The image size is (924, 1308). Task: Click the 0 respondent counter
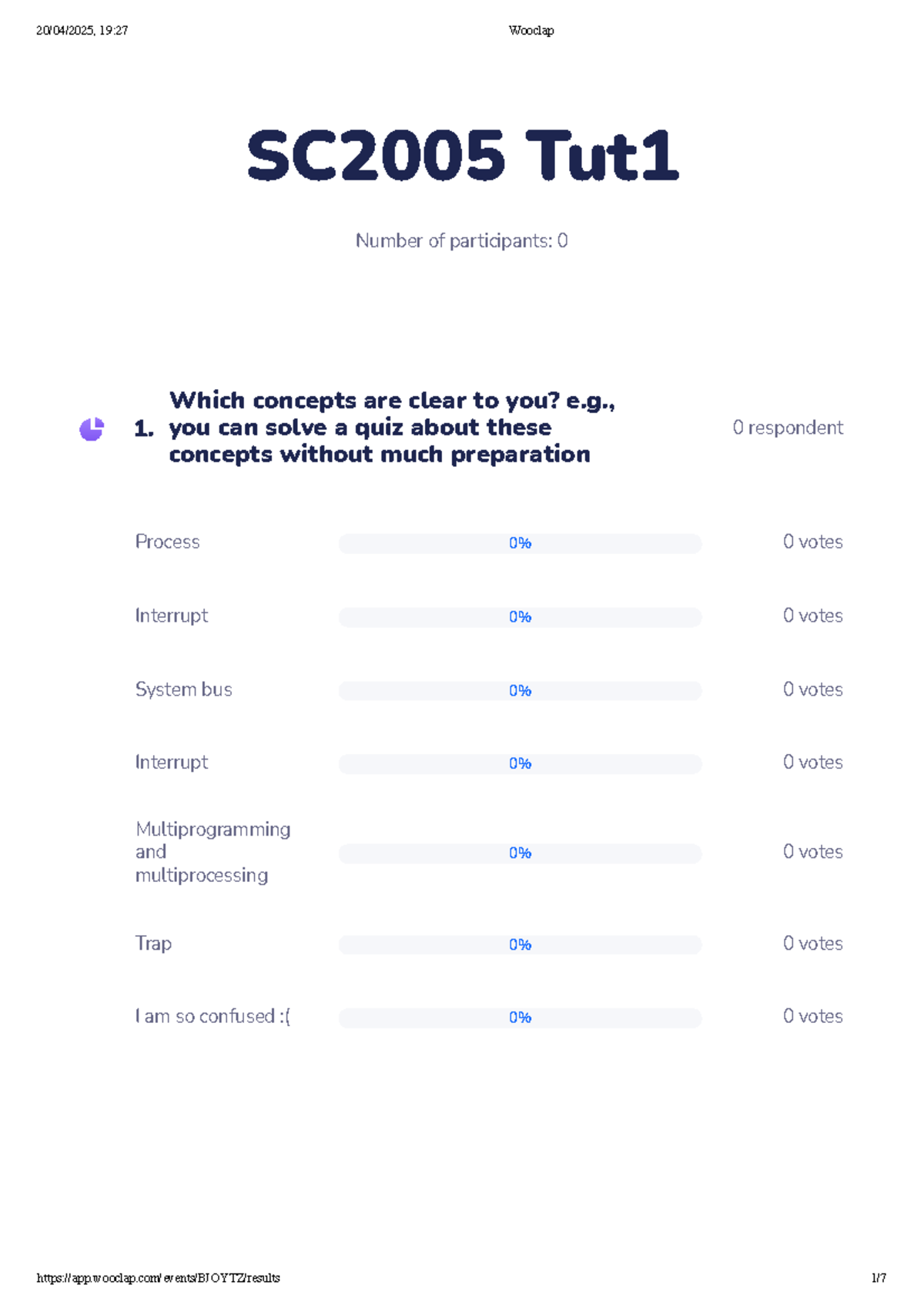point(787,428)
